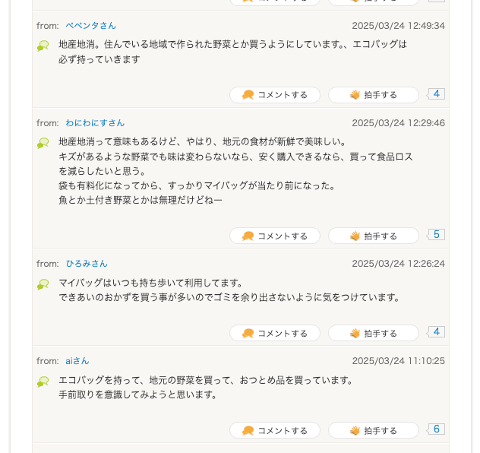Open ペペンタさん user profile link

pyautogui.click(x=91, y=26)
